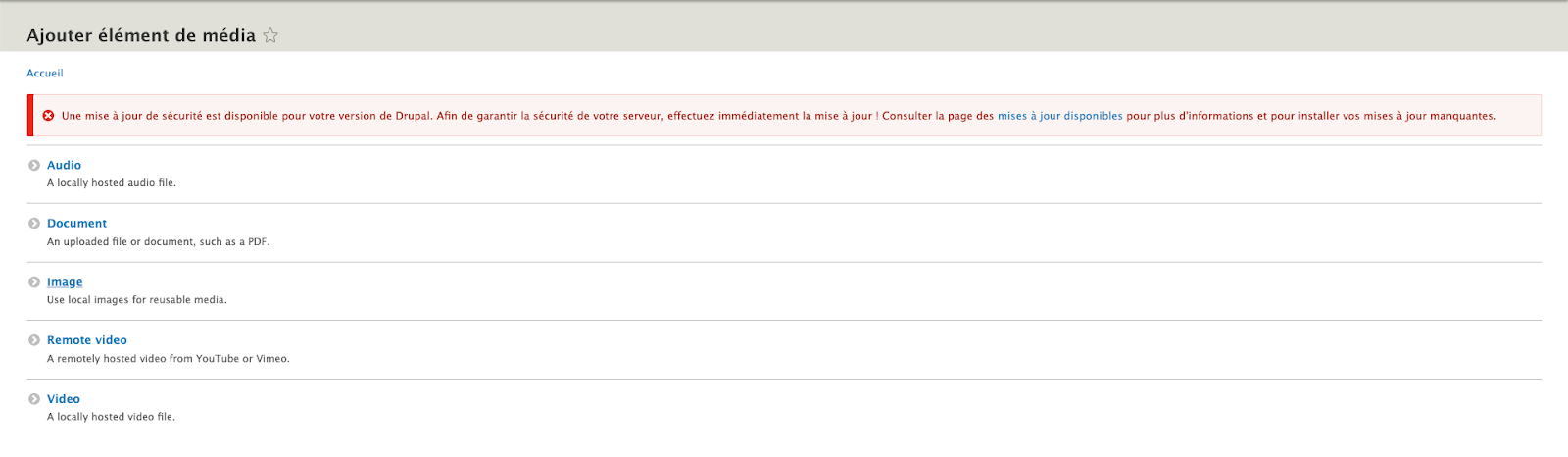Click the 'Use local images for reusable media' text

point(137,300)
